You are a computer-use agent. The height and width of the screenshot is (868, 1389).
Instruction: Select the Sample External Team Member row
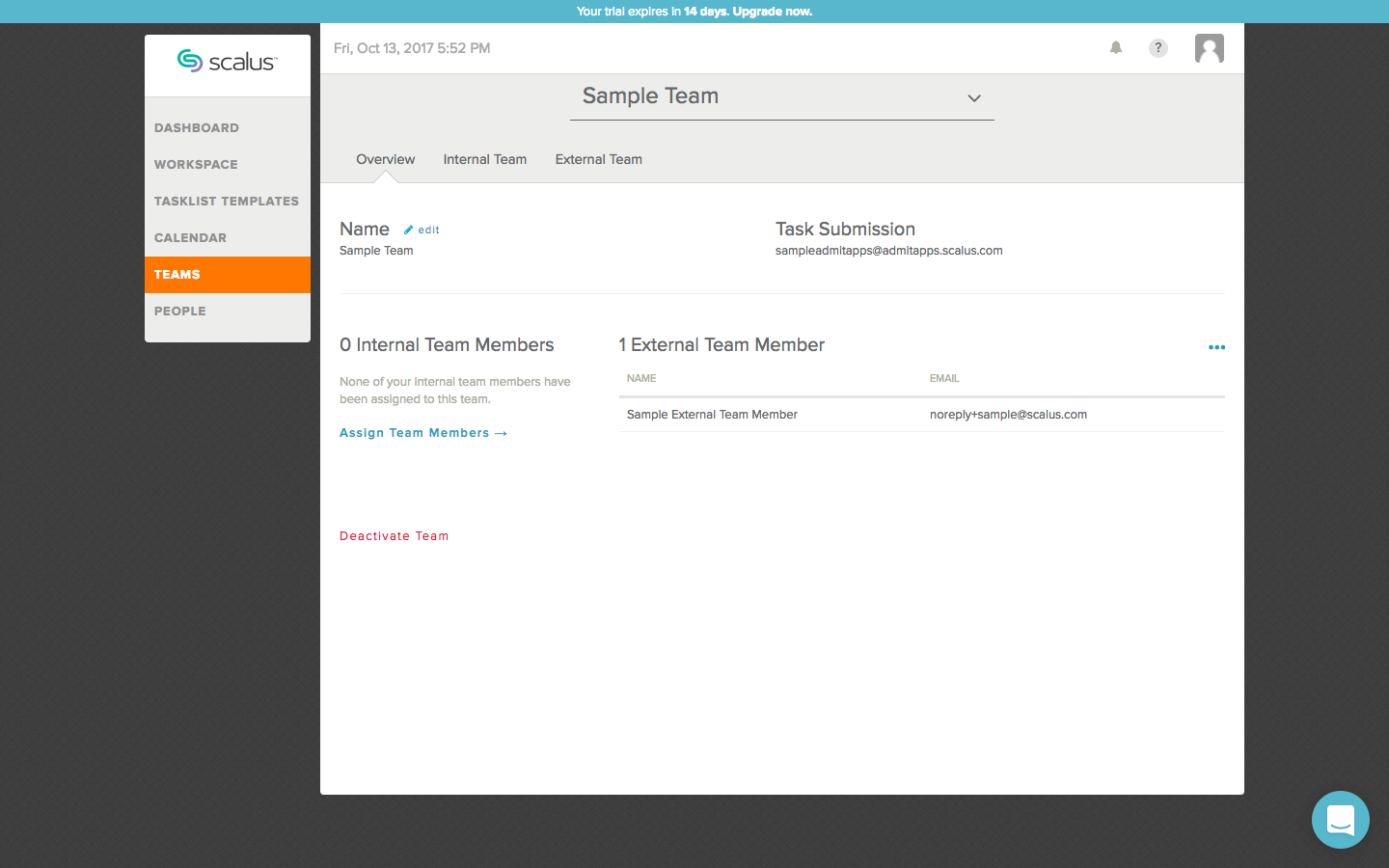point(712,415)
